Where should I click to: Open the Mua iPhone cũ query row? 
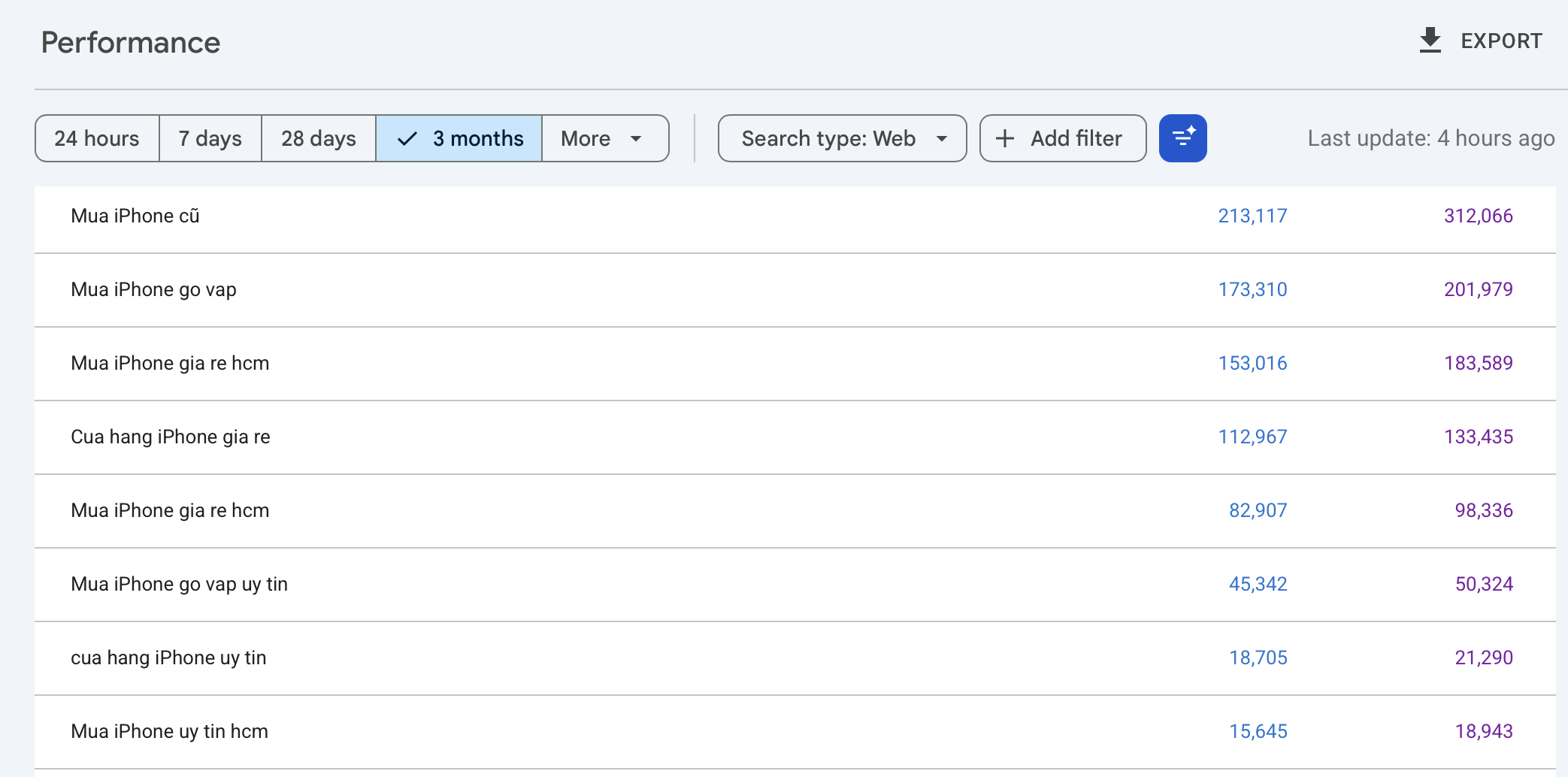tap(795, 216)
